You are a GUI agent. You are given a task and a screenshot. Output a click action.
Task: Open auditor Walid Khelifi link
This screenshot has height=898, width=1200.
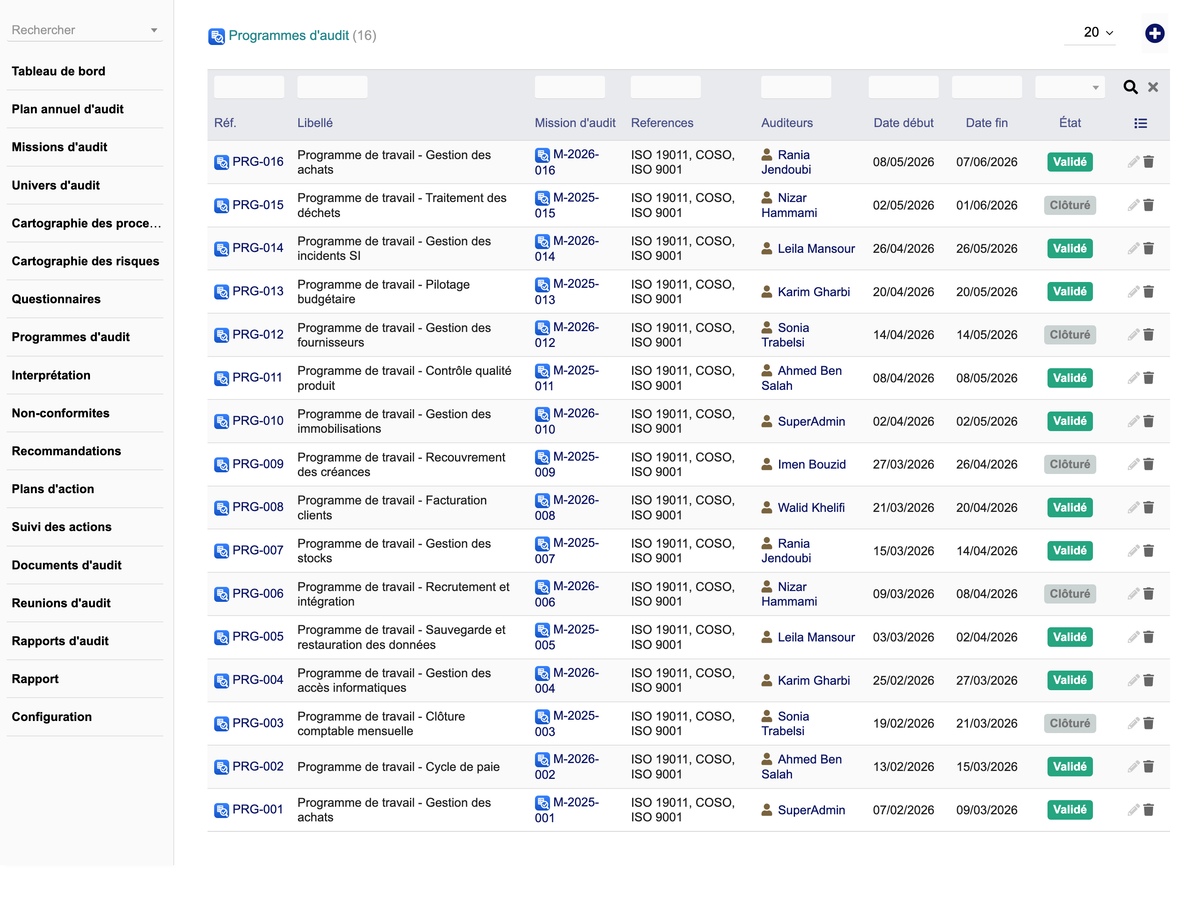coord(811,507)
